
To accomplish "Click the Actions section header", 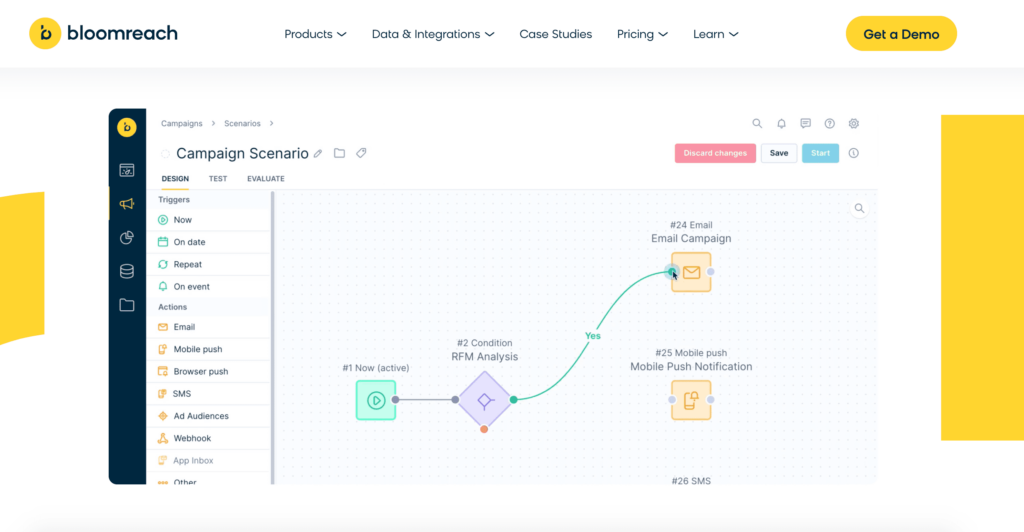I will point(172,307).
